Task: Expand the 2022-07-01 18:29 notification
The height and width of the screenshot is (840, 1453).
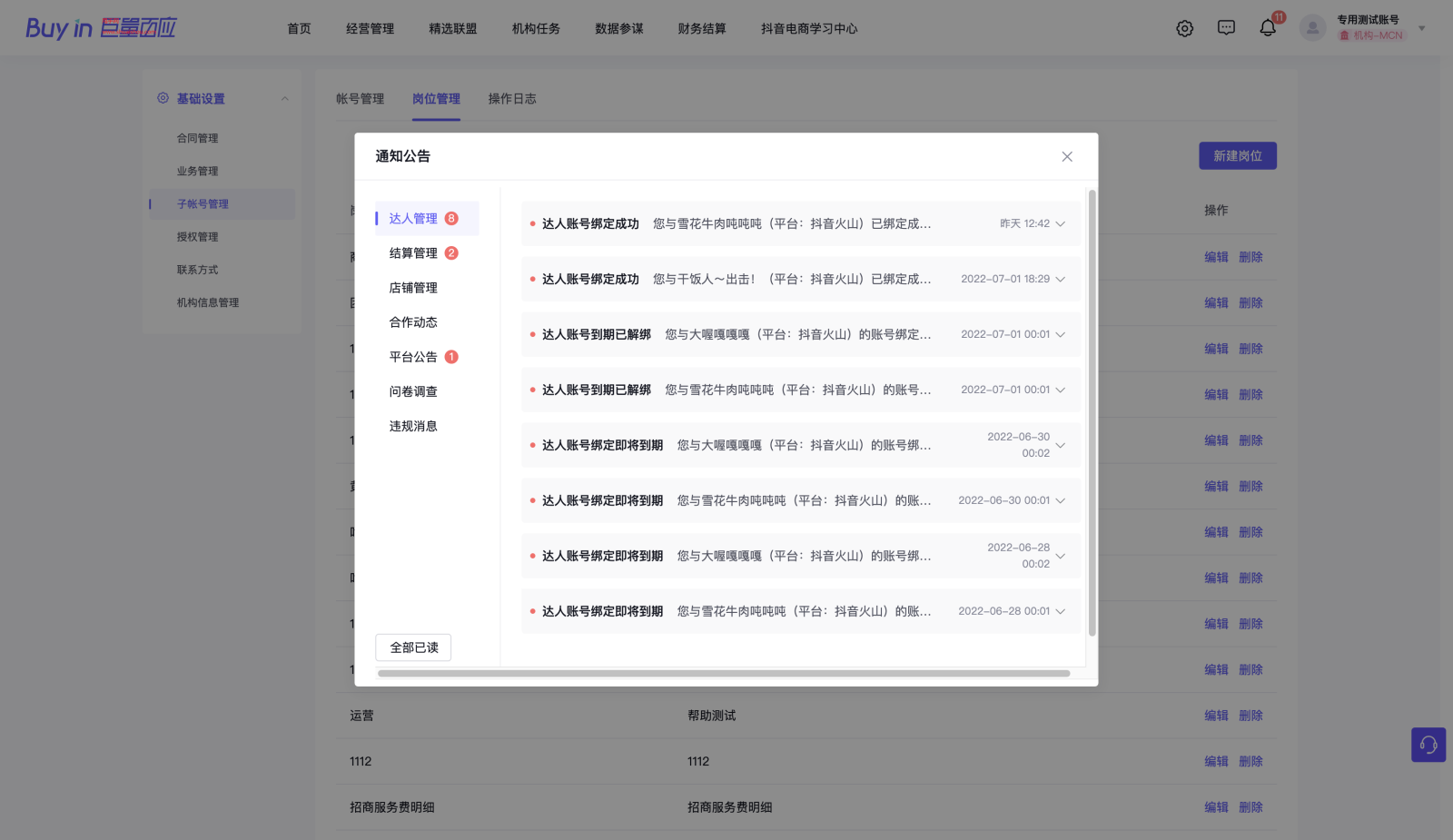Action: click(1060, 279)
